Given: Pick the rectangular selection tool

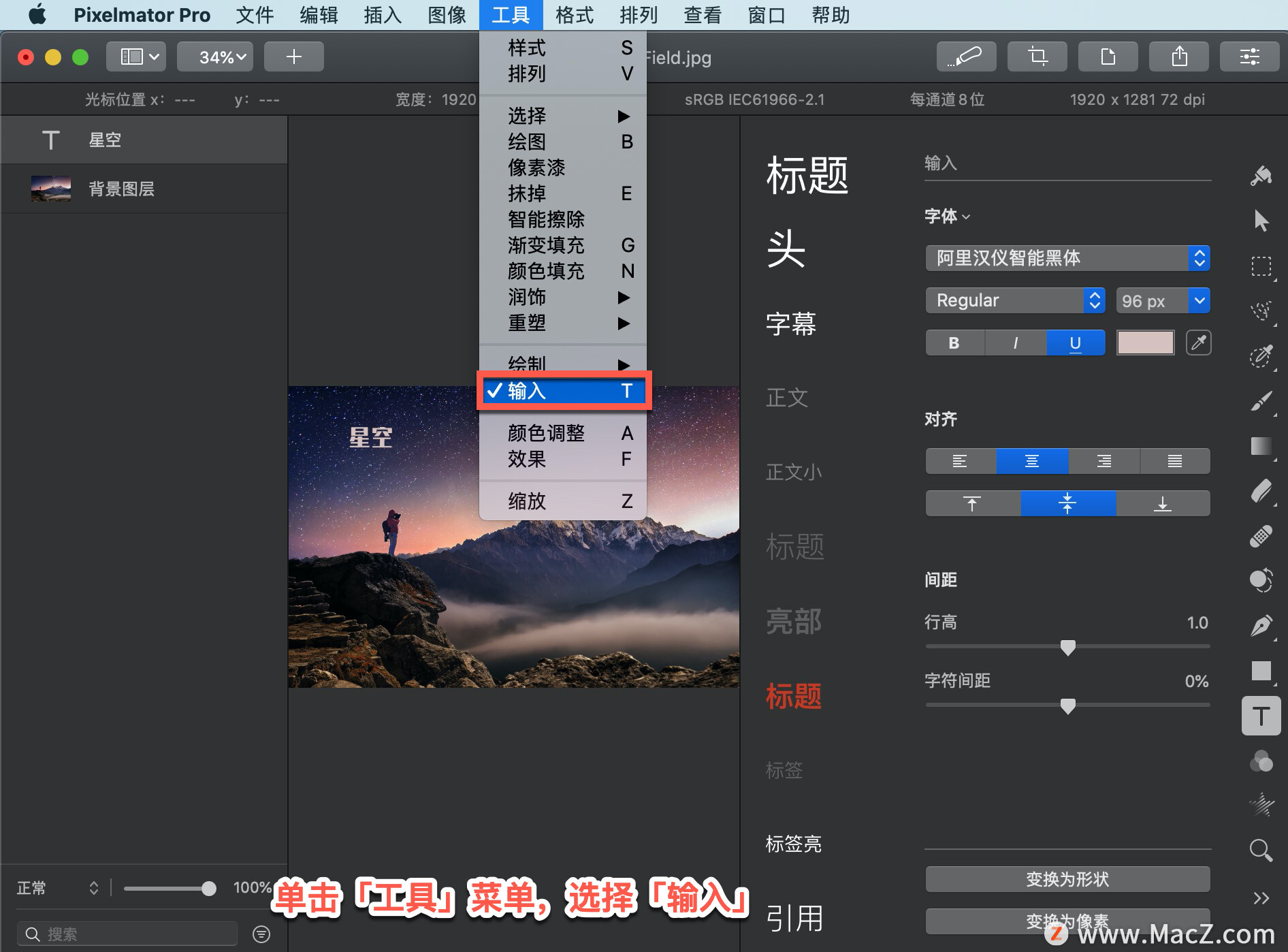Looking at the screenshot, I should (x=1261, y=266).
